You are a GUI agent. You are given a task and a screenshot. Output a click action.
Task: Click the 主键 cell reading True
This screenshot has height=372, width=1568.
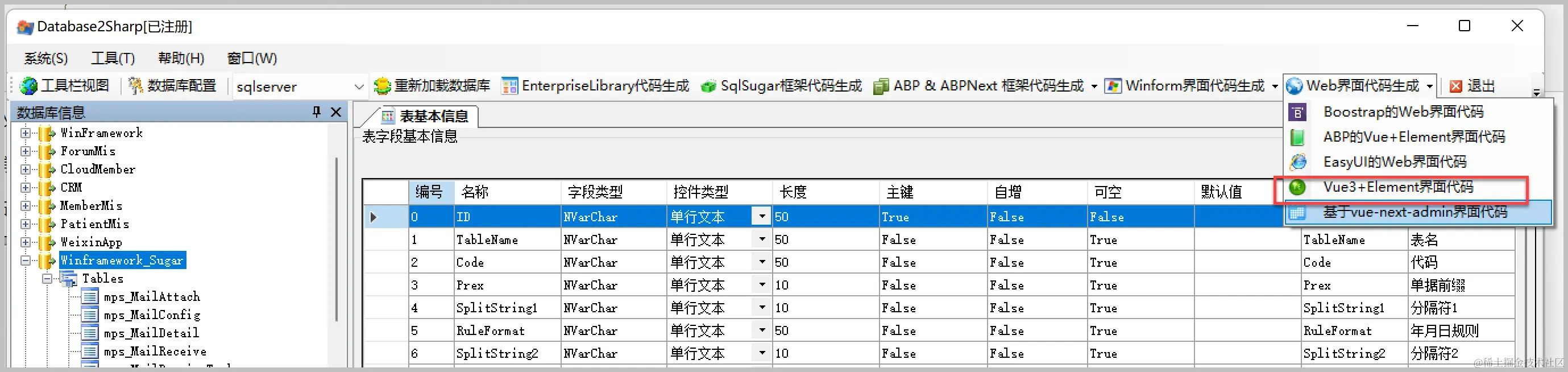(x=933, y=217)
